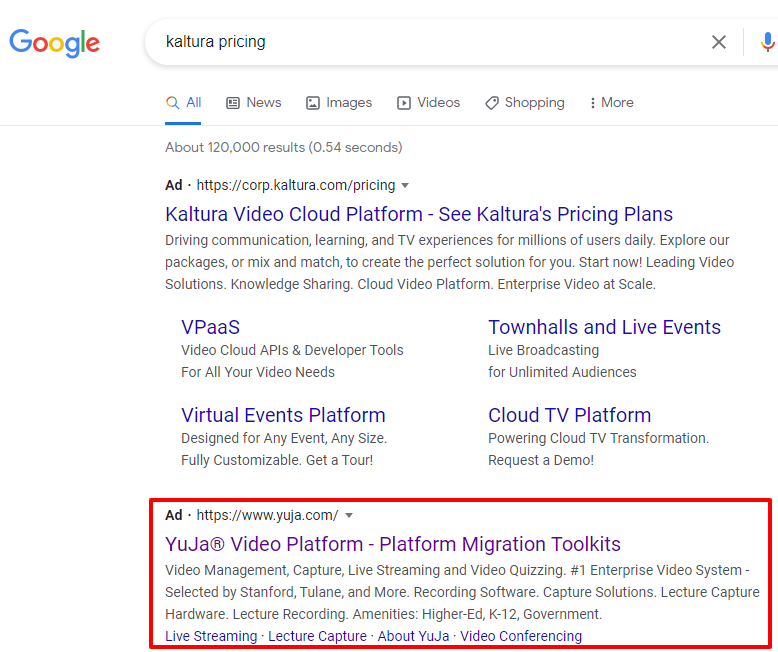The height and width of the screenshot is (652, 778).
Task: Click 'About 120,000 results' stats text
Action: pyautogui.click(x=284, y=147)
